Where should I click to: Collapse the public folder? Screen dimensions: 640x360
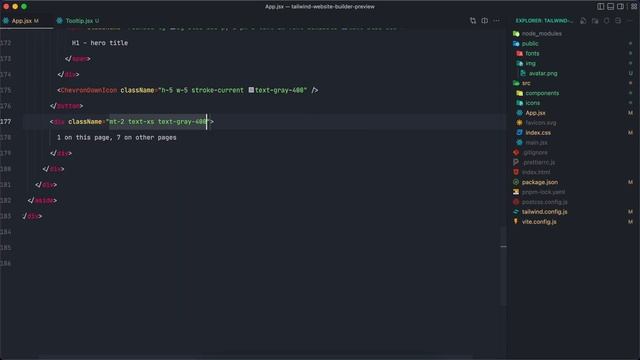click(530, 44)
